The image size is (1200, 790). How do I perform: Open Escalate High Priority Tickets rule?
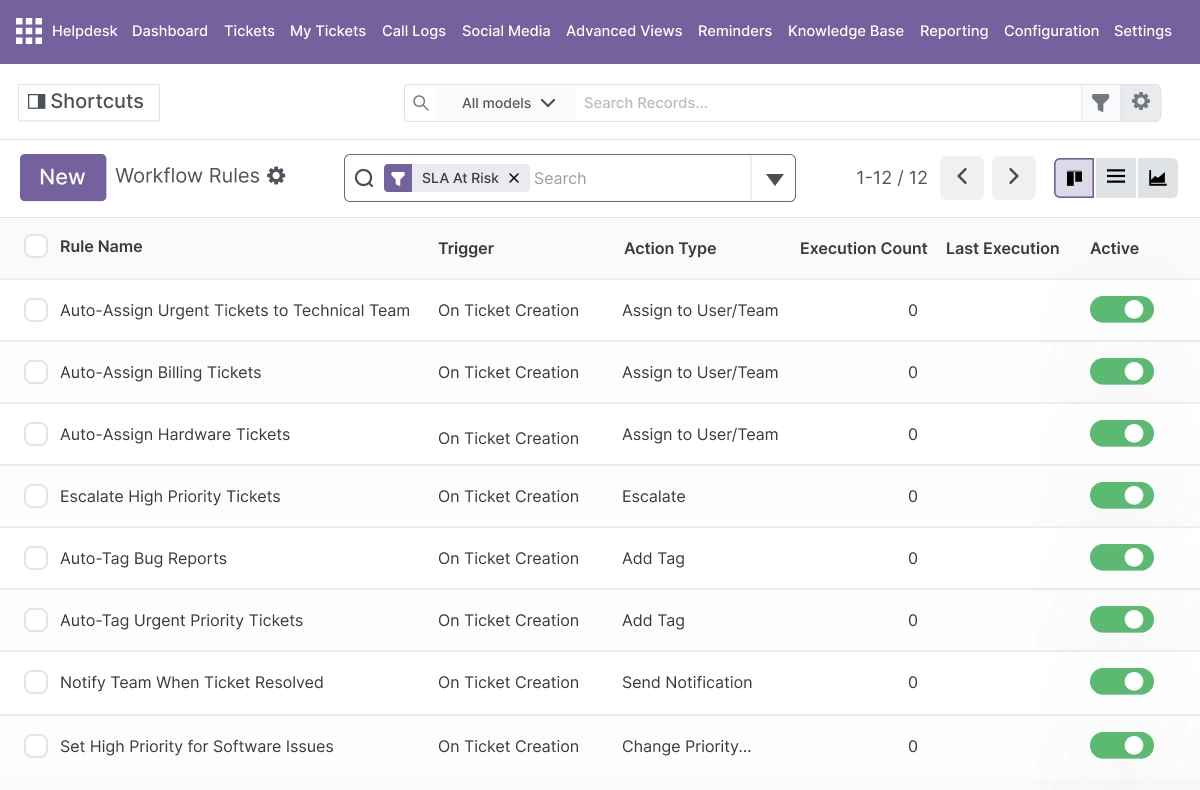coord(170,496)
